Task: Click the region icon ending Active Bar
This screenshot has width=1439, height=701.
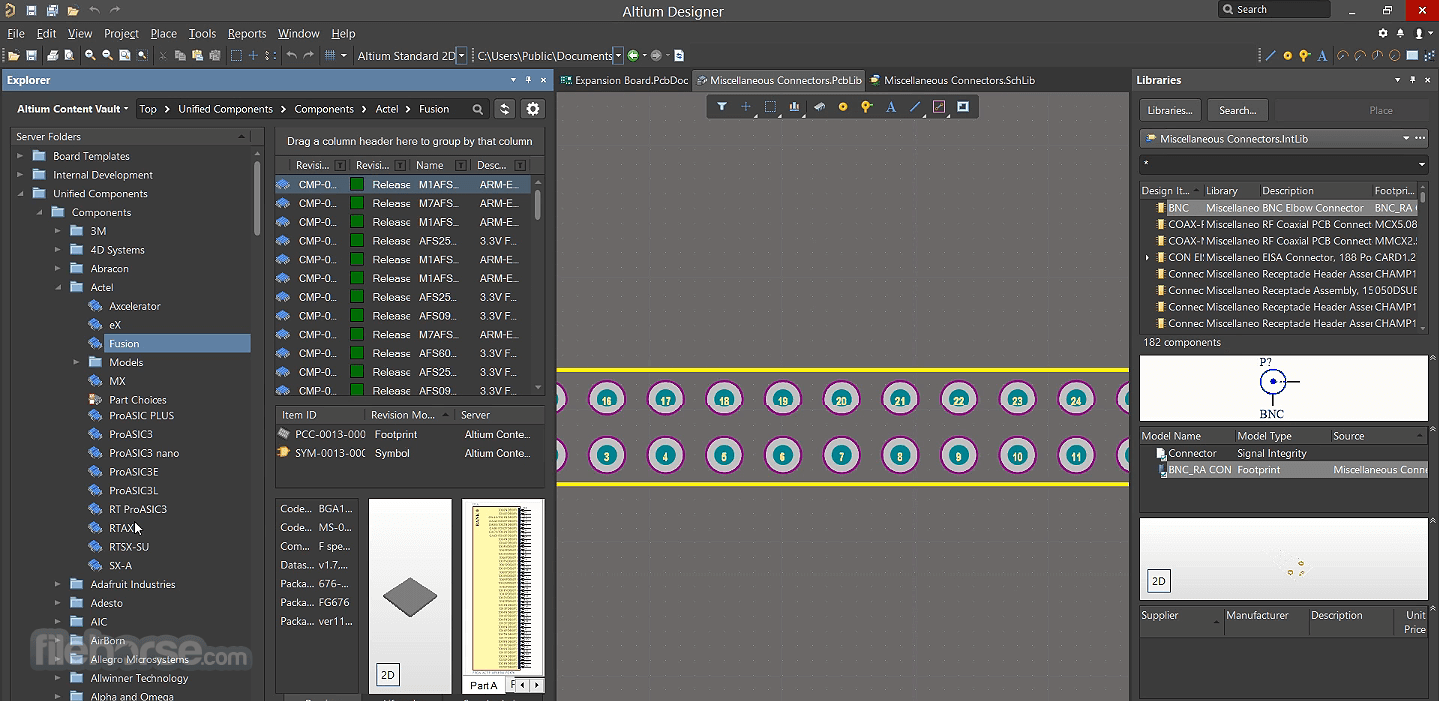Action: (x=963, y=107)
